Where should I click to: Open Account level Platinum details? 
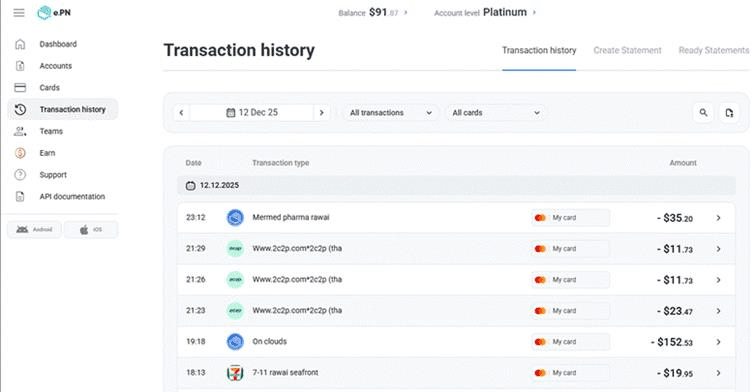click(x=485, y=13)
